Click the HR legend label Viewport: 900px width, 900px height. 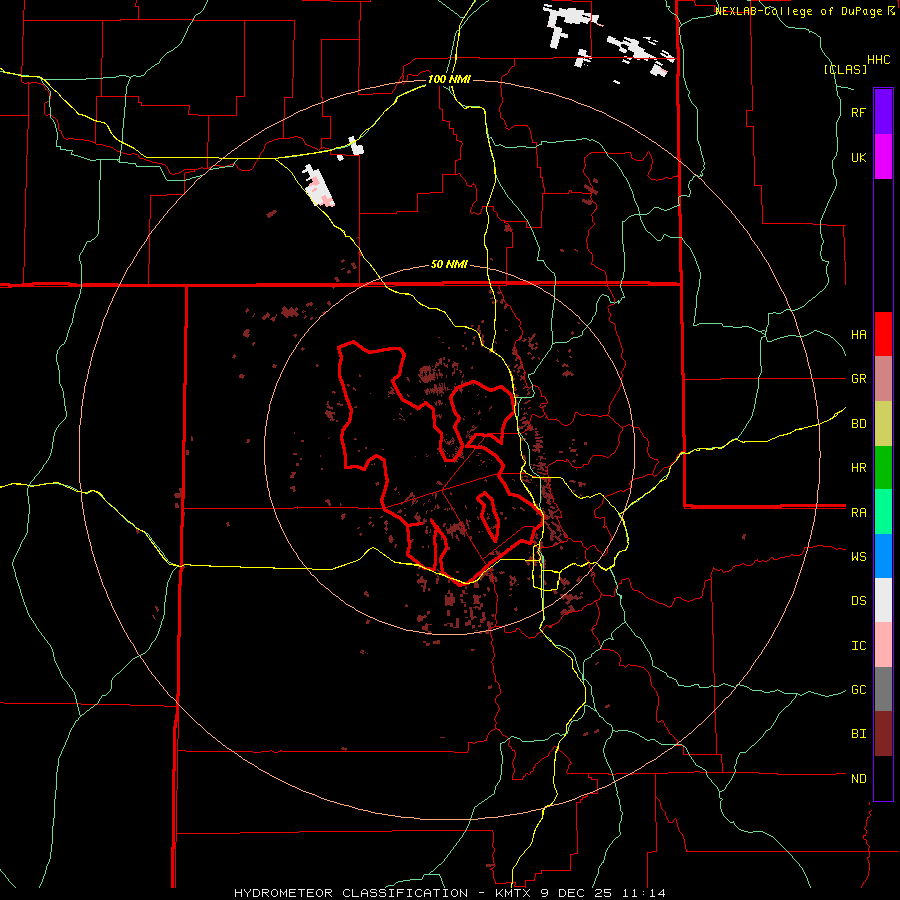click(x=858, y=468)
